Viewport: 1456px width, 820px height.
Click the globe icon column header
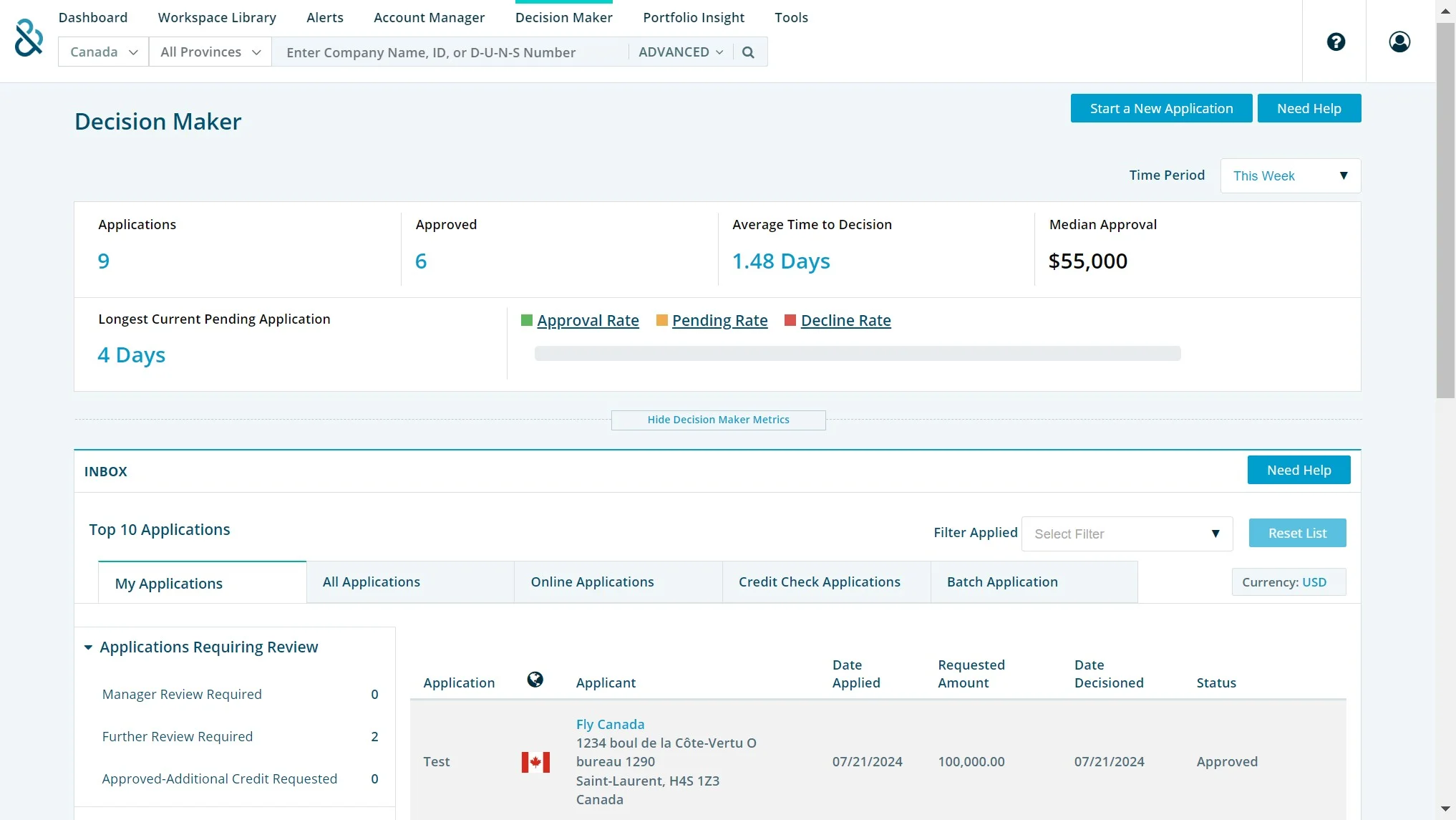(x=535, y=679)
